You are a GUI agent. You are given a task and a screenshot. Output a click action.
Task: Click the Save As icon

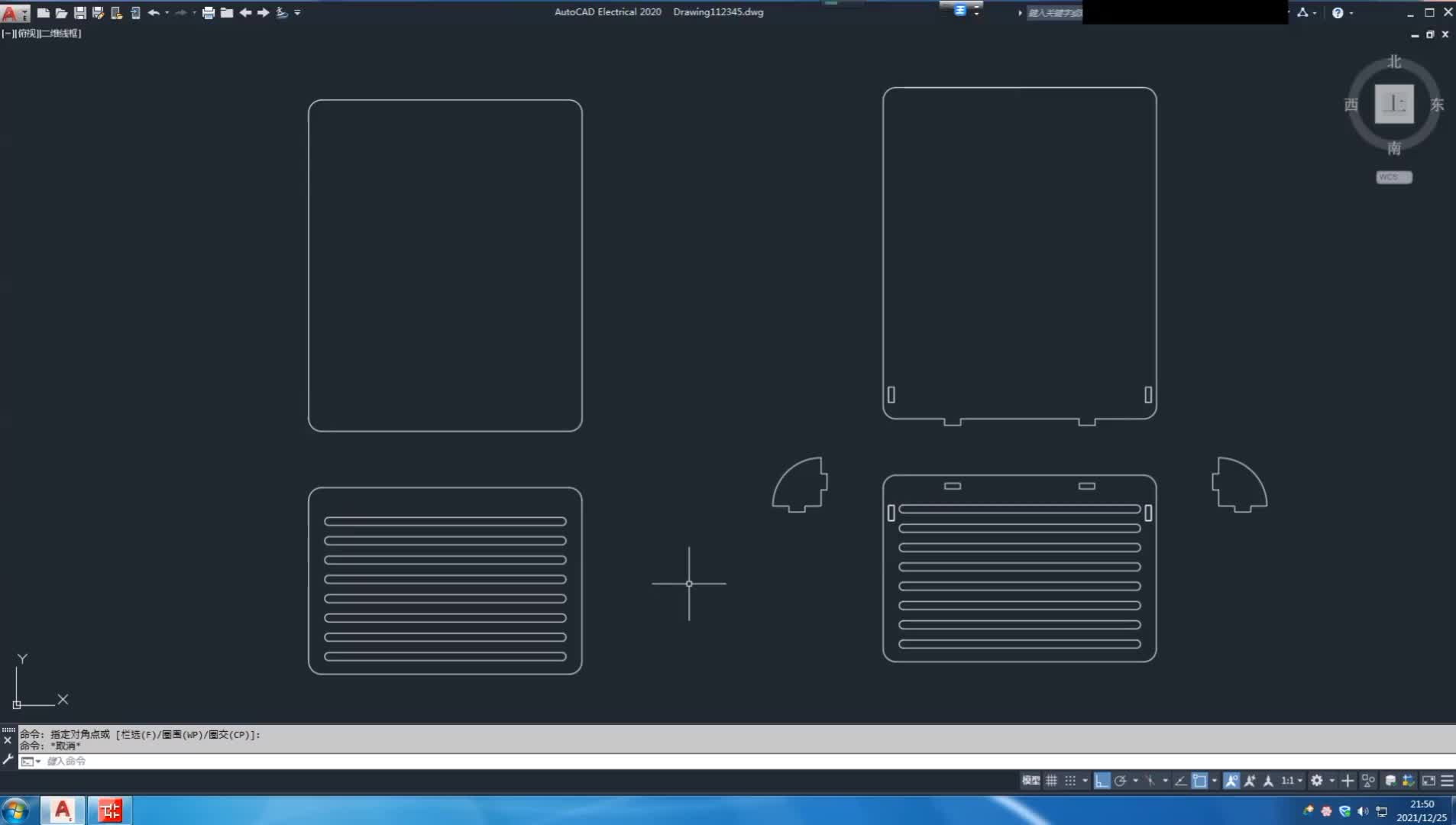98,12
